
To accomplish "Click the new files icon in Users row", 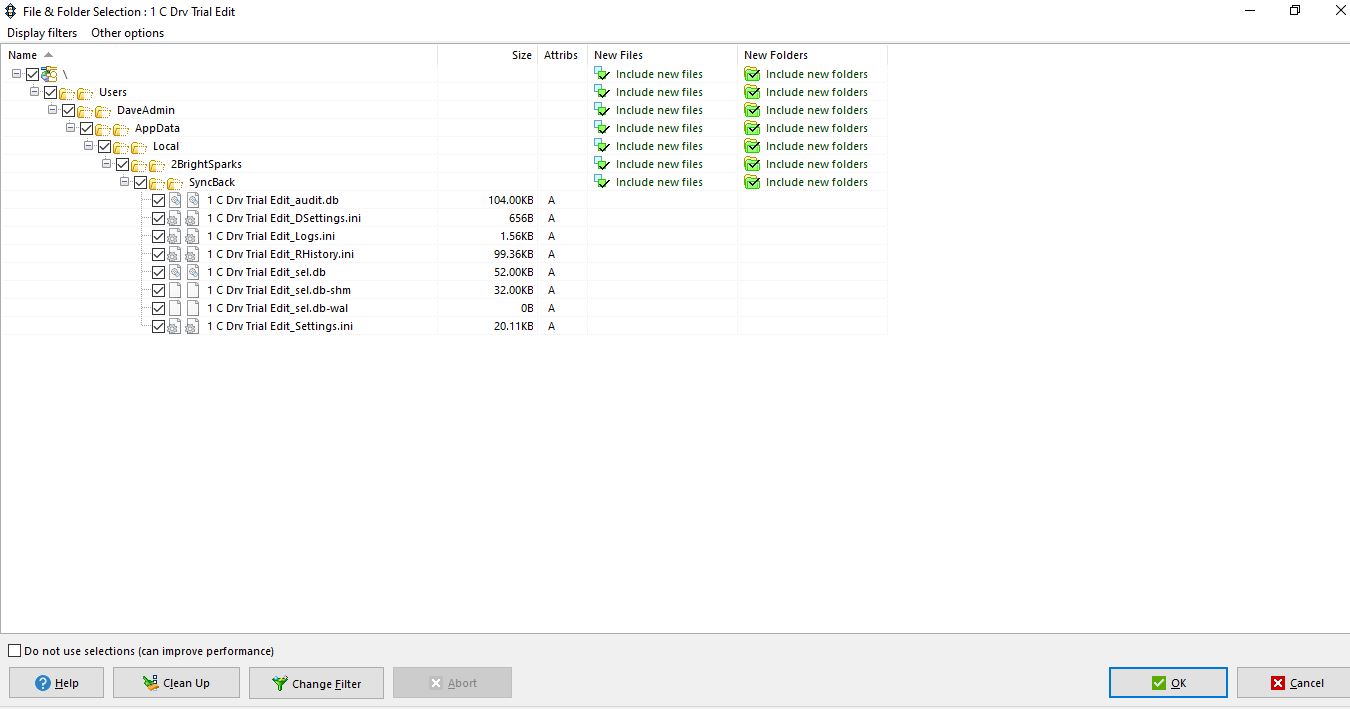I will 602,92.
